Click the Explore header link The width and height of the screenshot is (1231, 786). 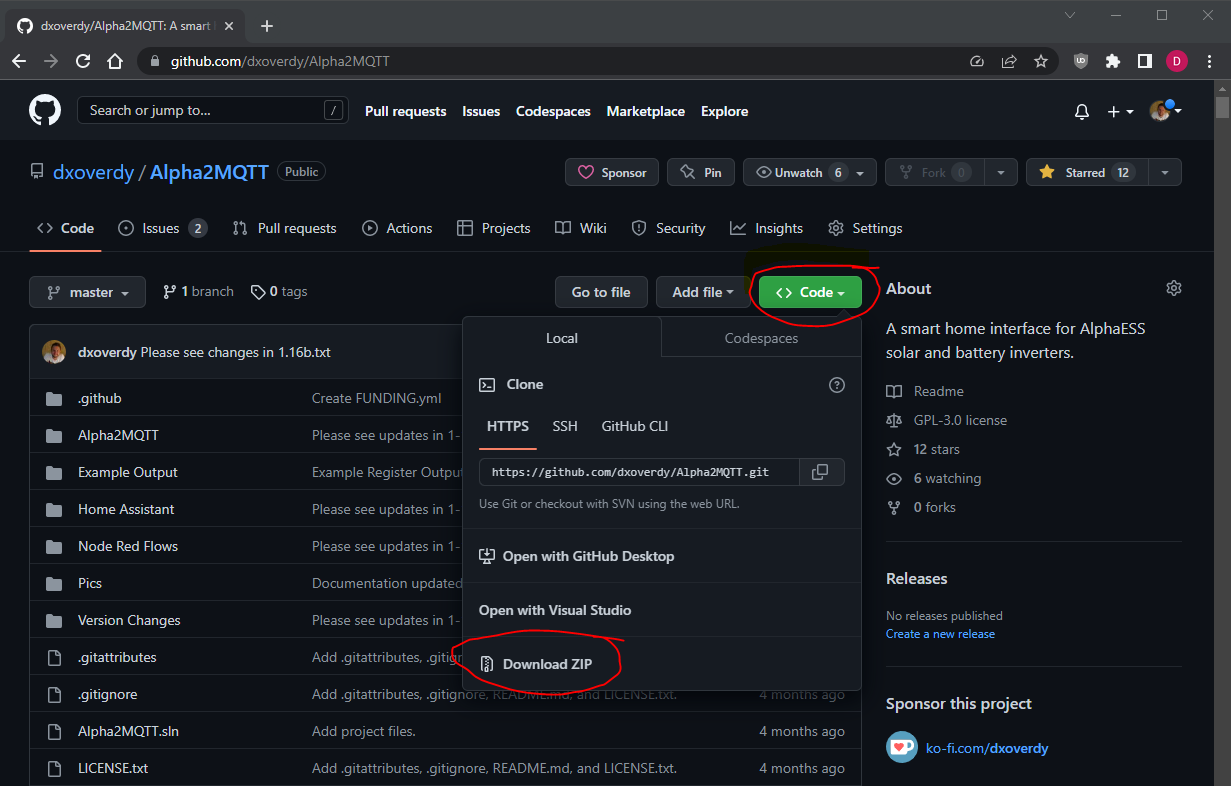[x=724, y=111]
